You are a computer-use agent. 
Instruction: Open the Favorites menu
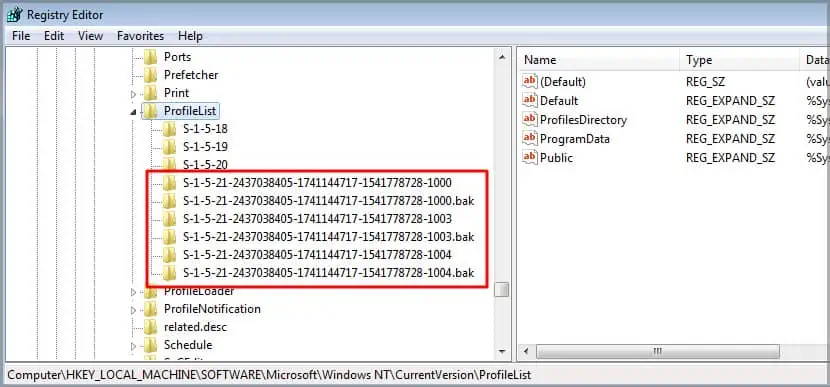140,36
